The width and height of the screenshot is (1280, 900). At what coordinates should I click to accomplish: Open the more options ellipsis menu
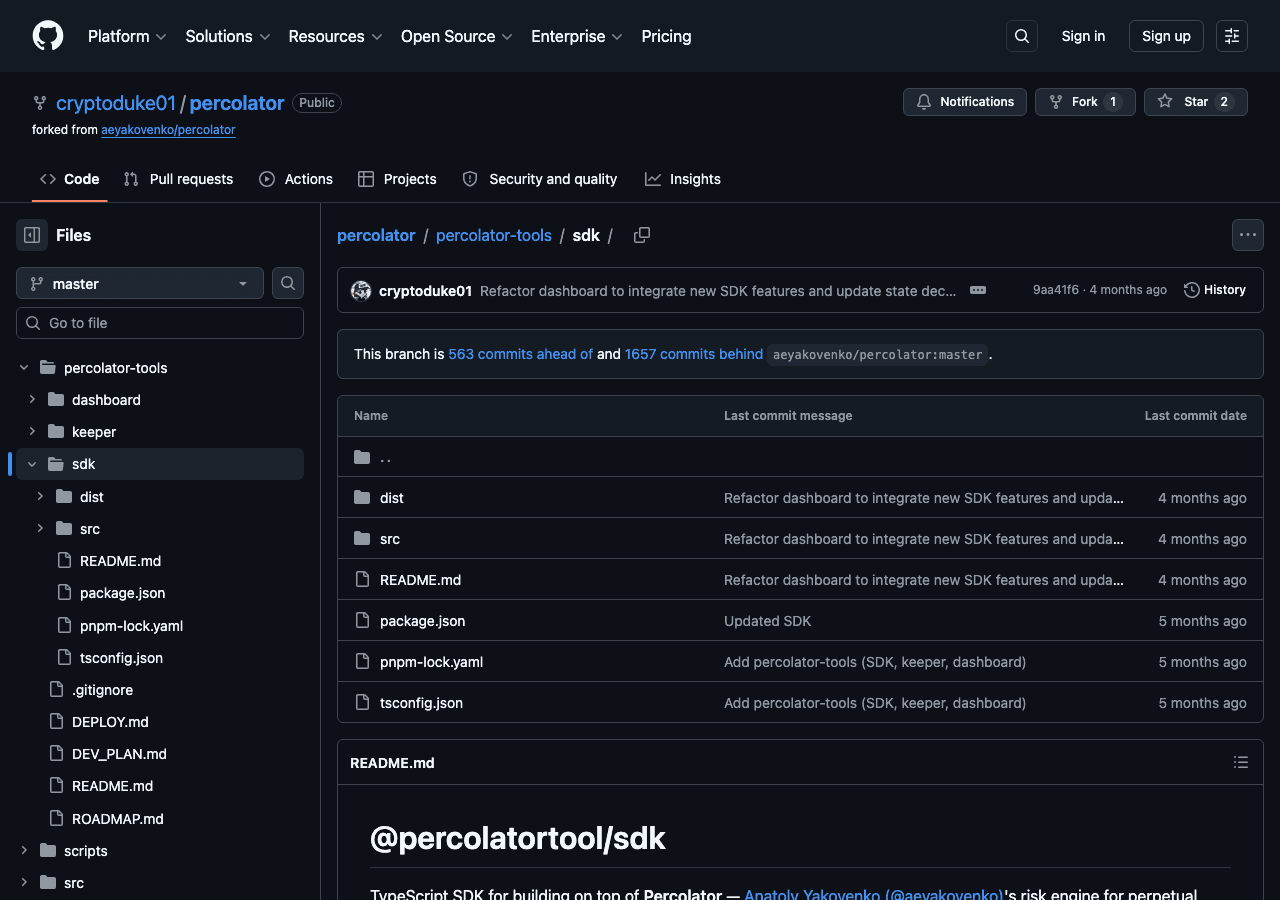click(1248, 235)
